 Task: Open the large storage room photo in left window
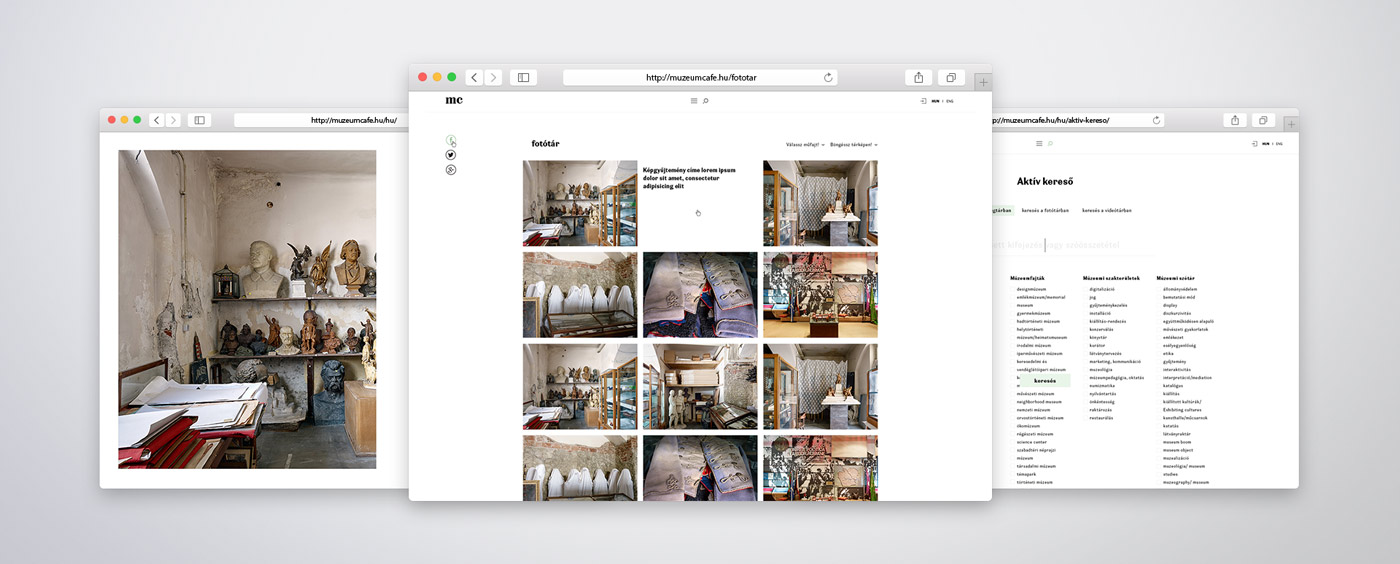coord(247,309)
